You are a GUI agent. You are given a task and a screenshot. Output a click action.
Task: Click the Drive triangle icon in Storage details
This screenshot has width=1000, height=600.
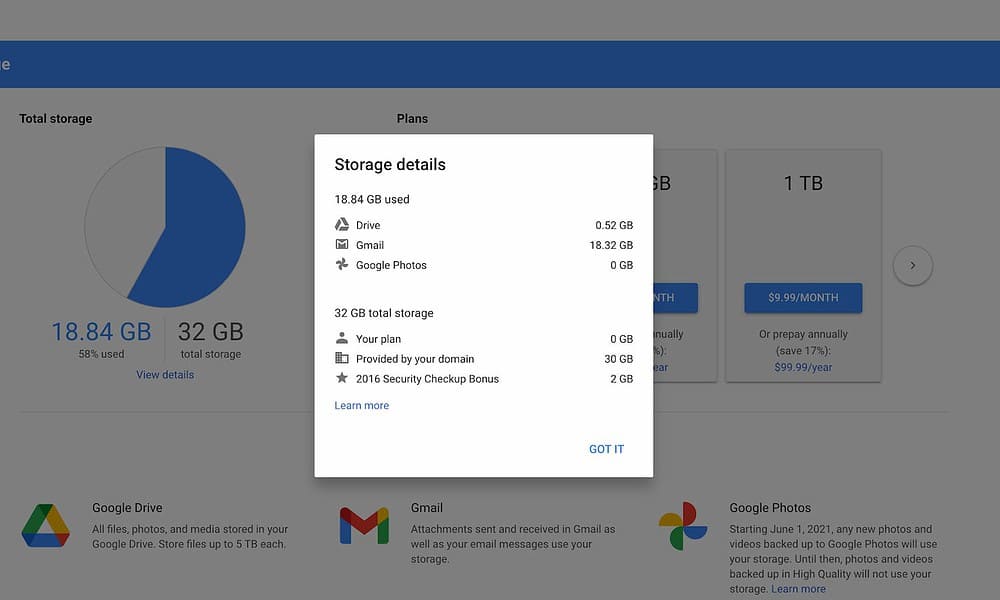pos(341,224)
